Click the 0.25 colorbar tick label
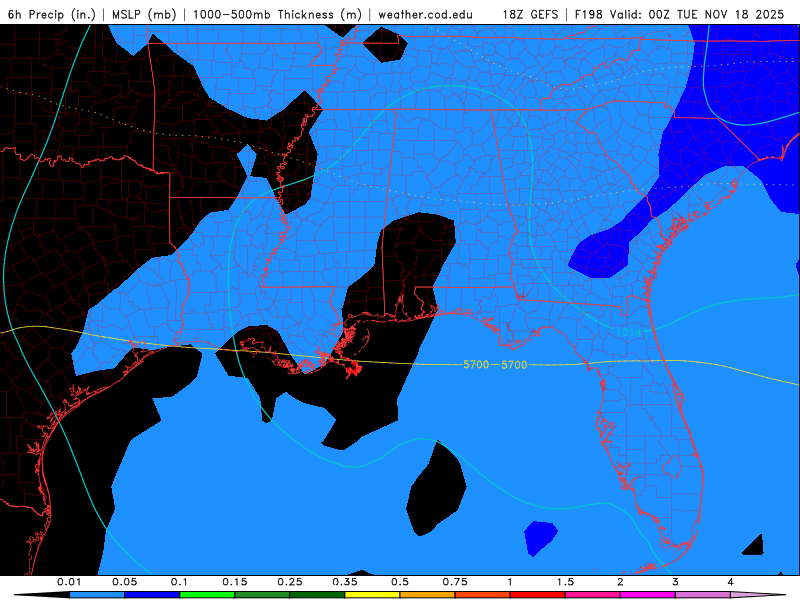This screenshot has height=600, width=800. point(290,582)
